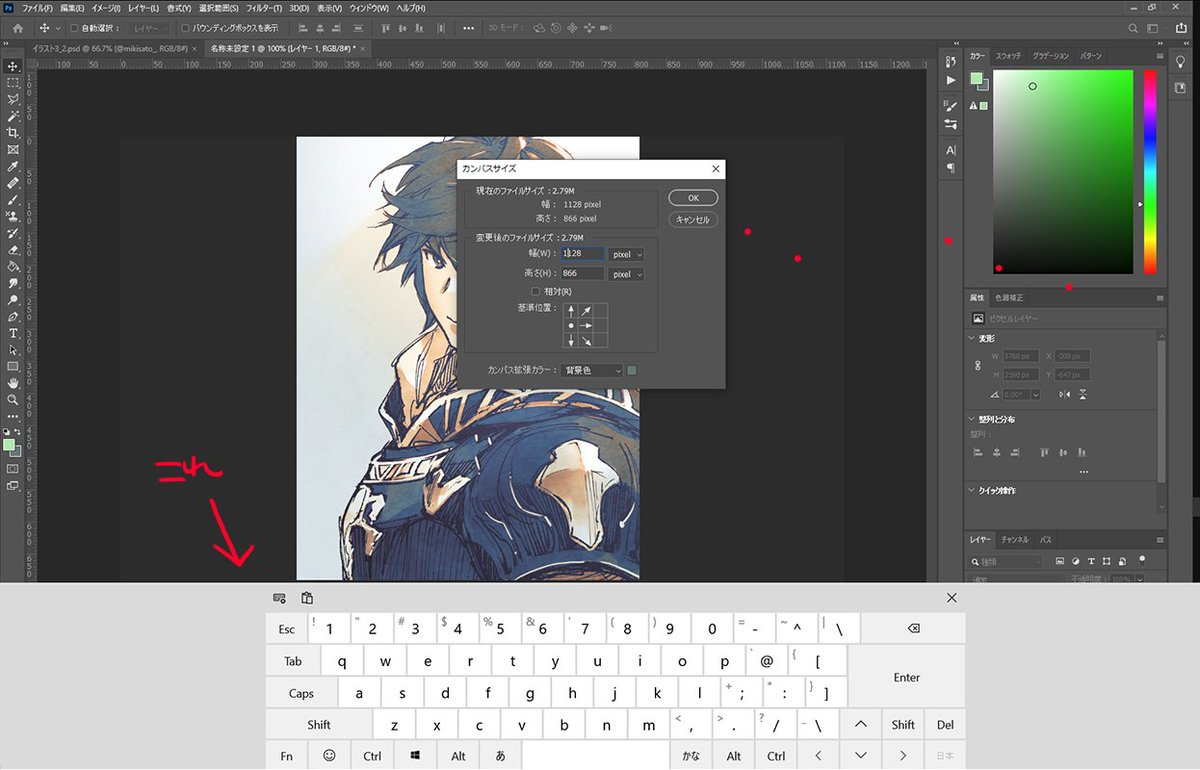This screenshot has height=770, width=1200.
Task: Select the Eraser tool
Action: [14, 250]
